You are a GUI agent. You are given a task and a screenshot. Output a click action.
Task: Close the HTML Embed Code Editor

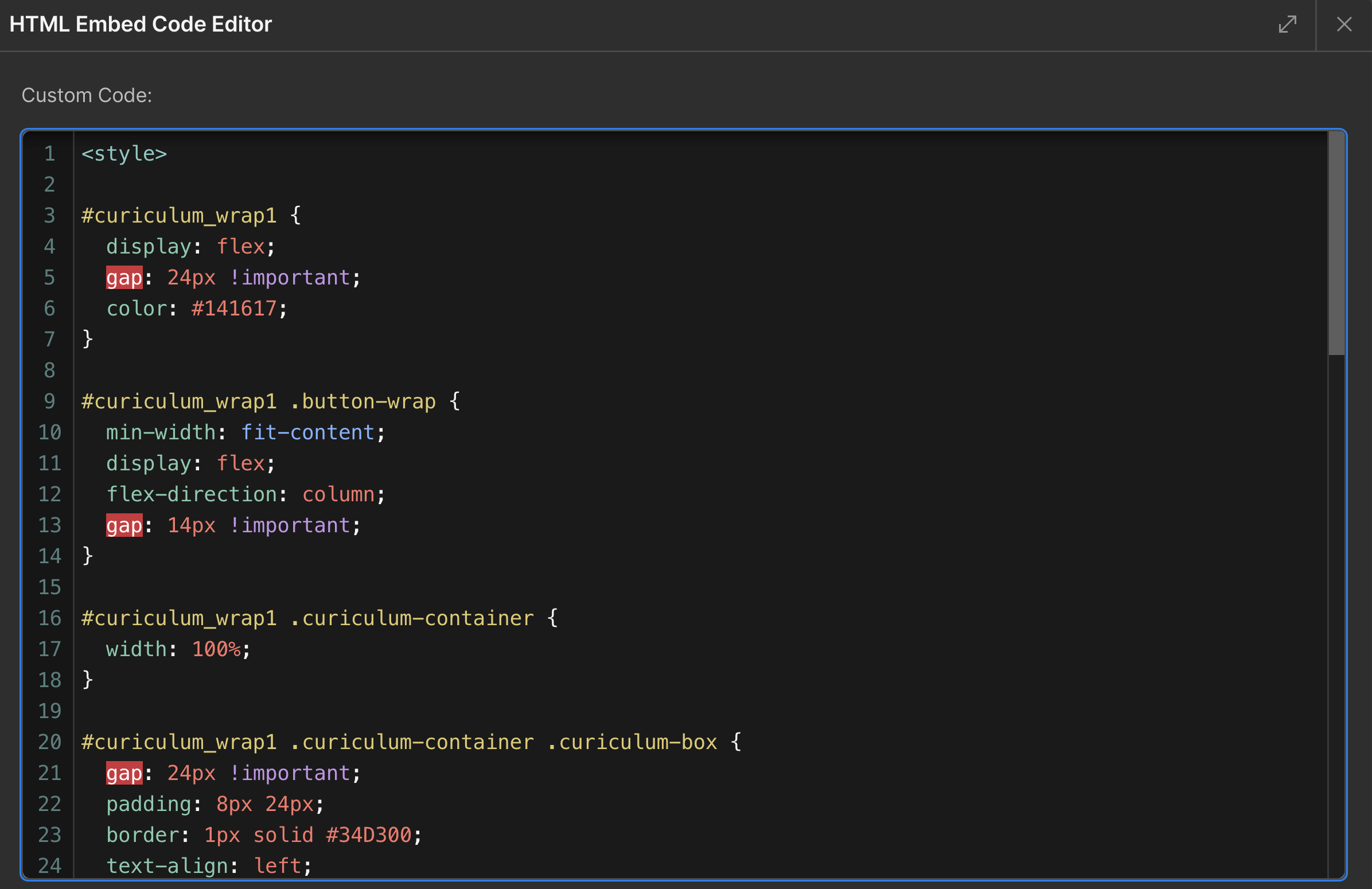click(1344, 24)
